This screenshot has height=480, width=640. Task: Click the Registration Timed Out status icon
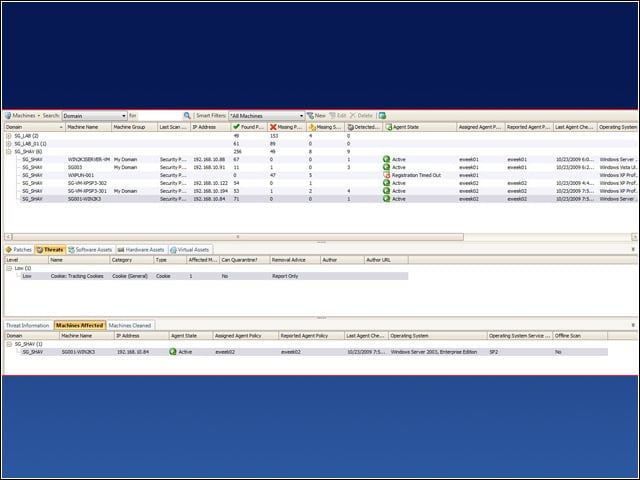point(387,175)
